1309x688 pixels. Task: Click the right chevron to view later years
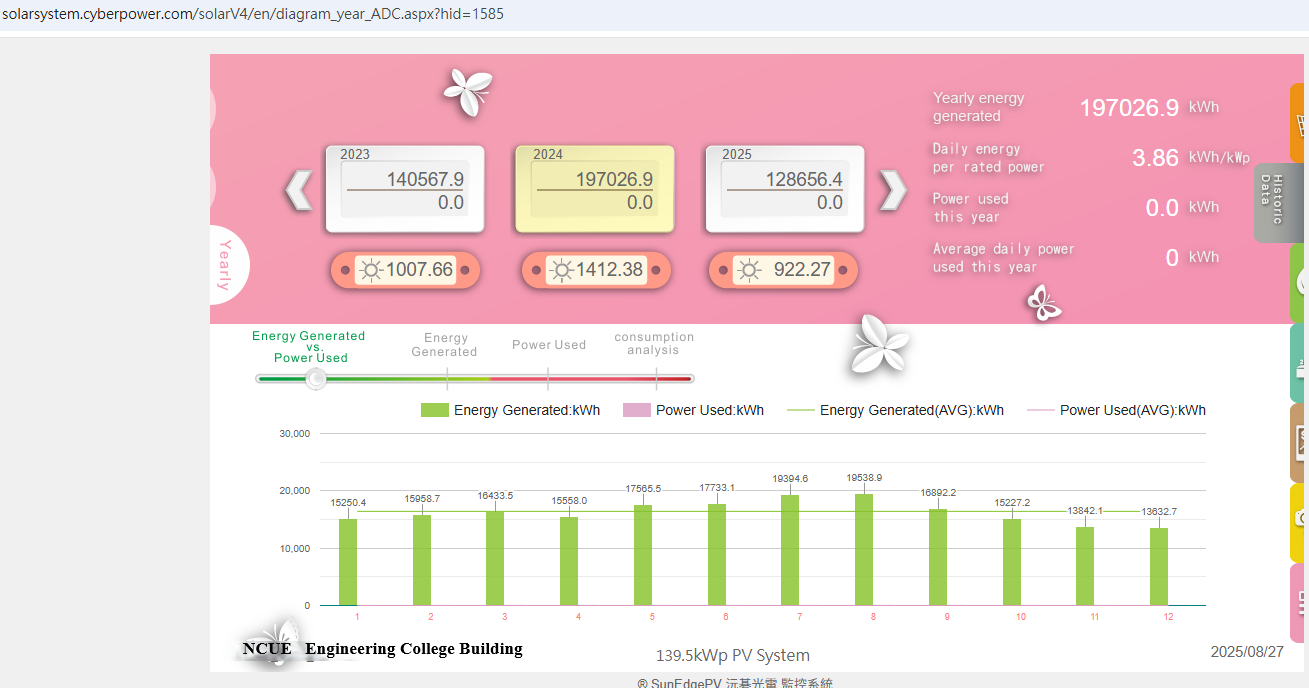(x=892, y=189)
